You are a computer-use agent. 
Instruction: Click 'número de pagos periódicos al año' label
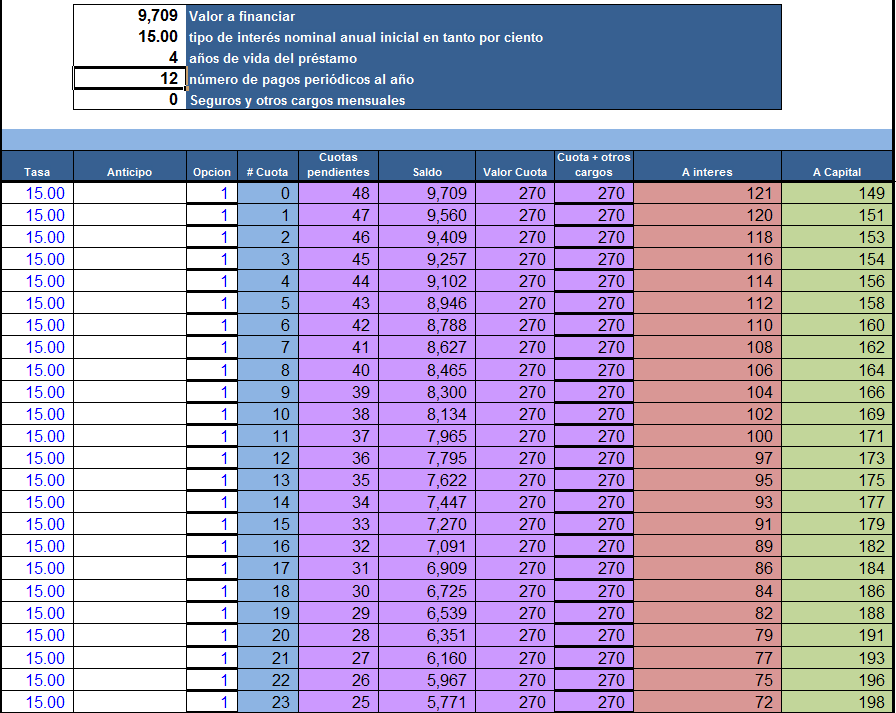point(301,79)
